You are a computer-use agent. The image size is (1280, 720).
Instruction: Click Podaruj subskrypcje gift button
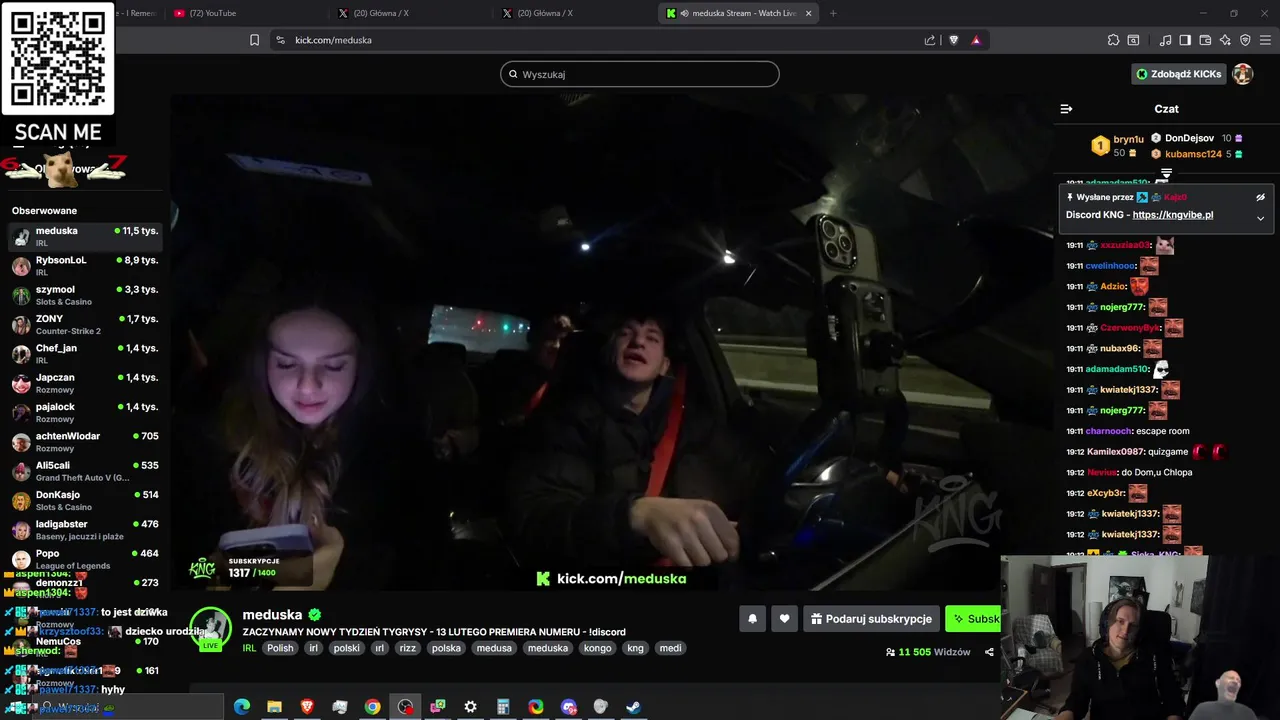[872, 619]
